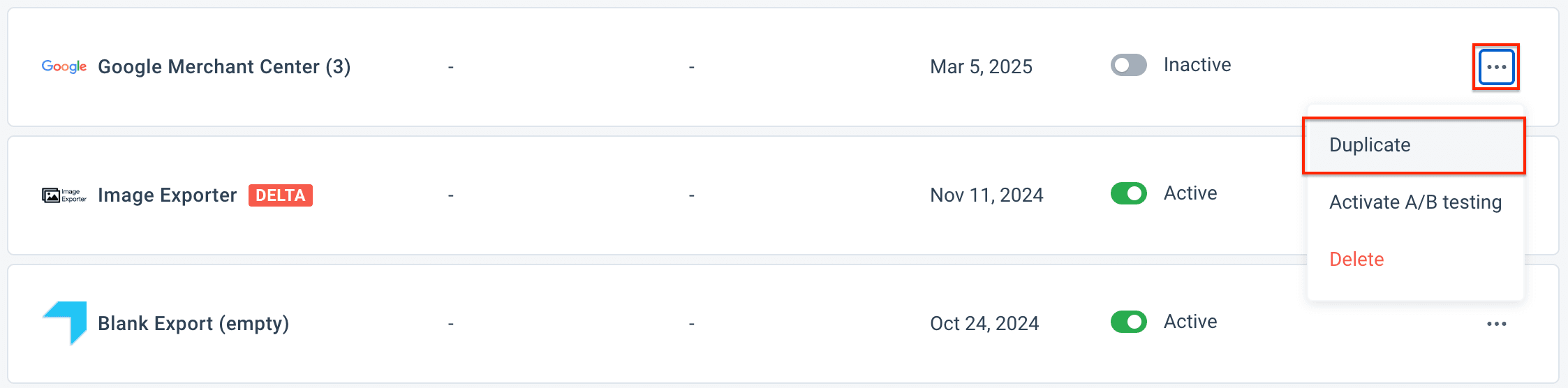Open the Blank Export (empty) entry
1568x388 pixels.
[x=193, y=324]
